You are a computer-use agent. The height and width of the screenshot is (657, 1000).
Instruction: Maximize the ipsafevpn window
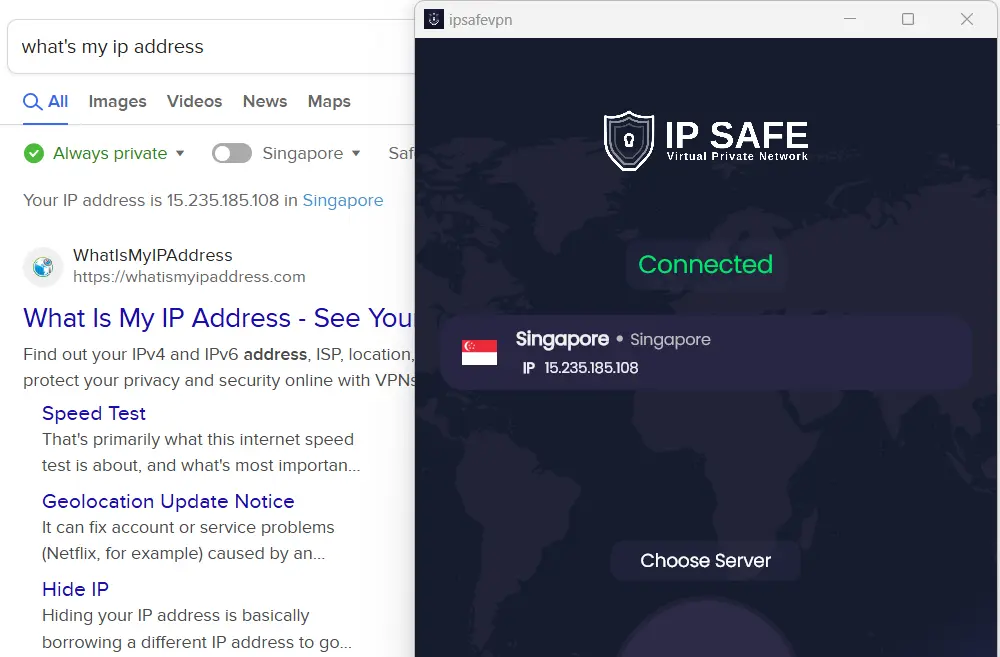tap(908, 19)
